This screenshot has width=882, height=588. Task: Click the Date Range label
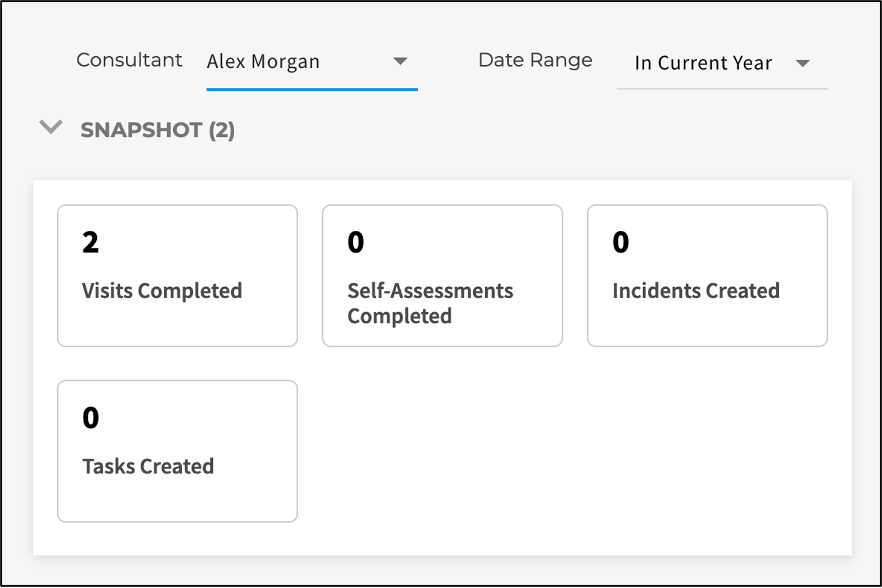(535, 60)
